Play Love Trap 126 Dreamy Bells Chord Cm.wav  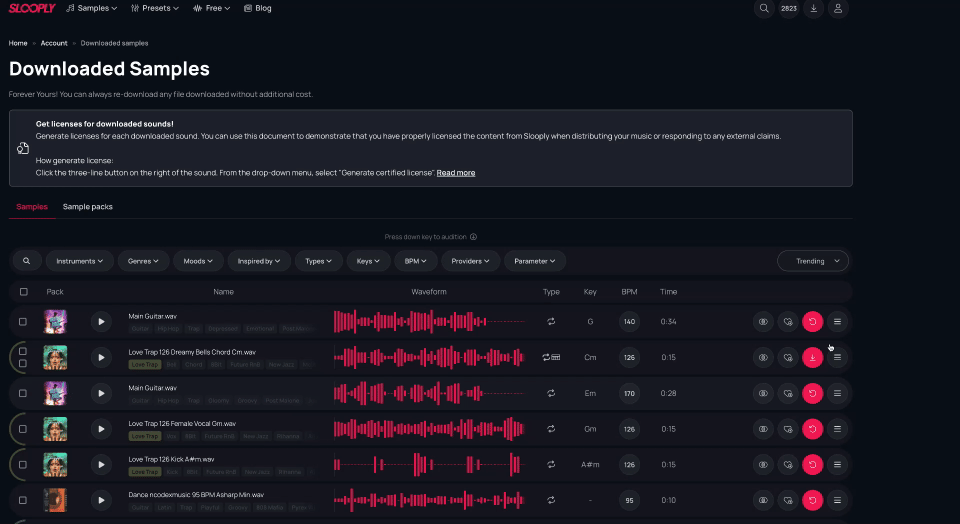click(x=101, y=357)
